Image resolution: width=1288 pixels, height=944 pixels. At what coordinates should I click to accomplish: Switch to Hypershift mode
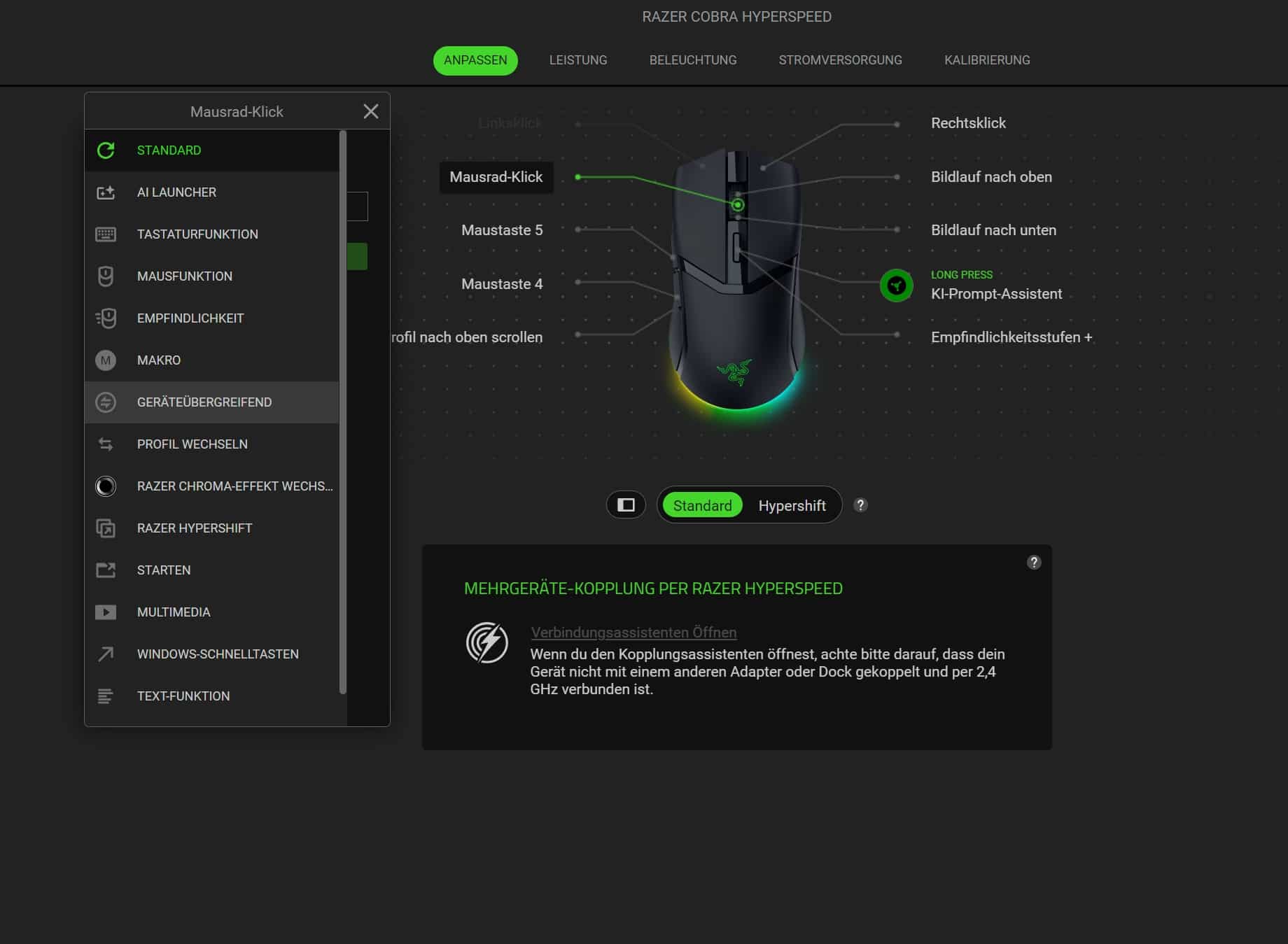coord(792,506)
